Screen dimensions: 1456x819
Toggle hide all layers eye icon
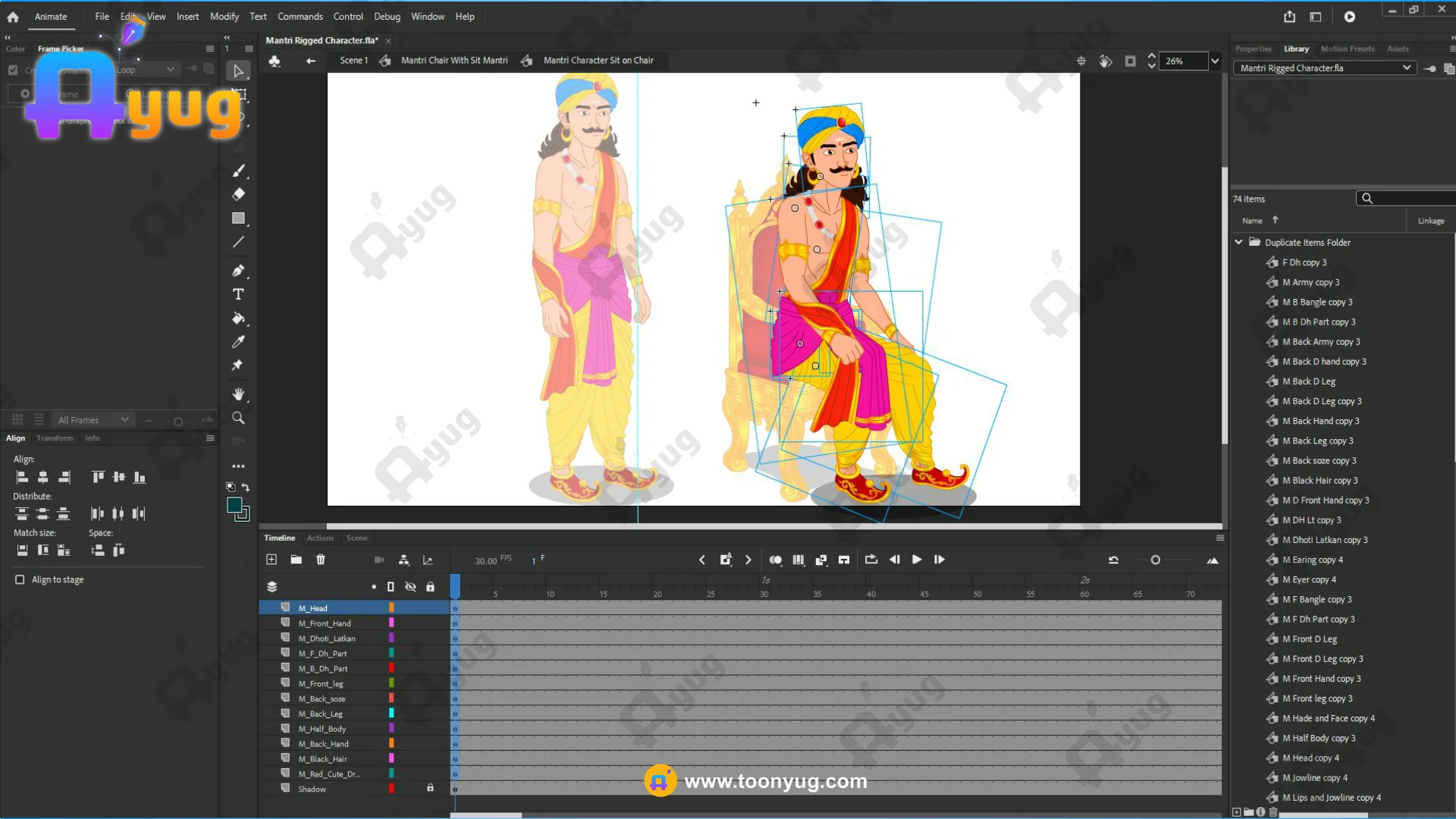(x=410, y=586)
